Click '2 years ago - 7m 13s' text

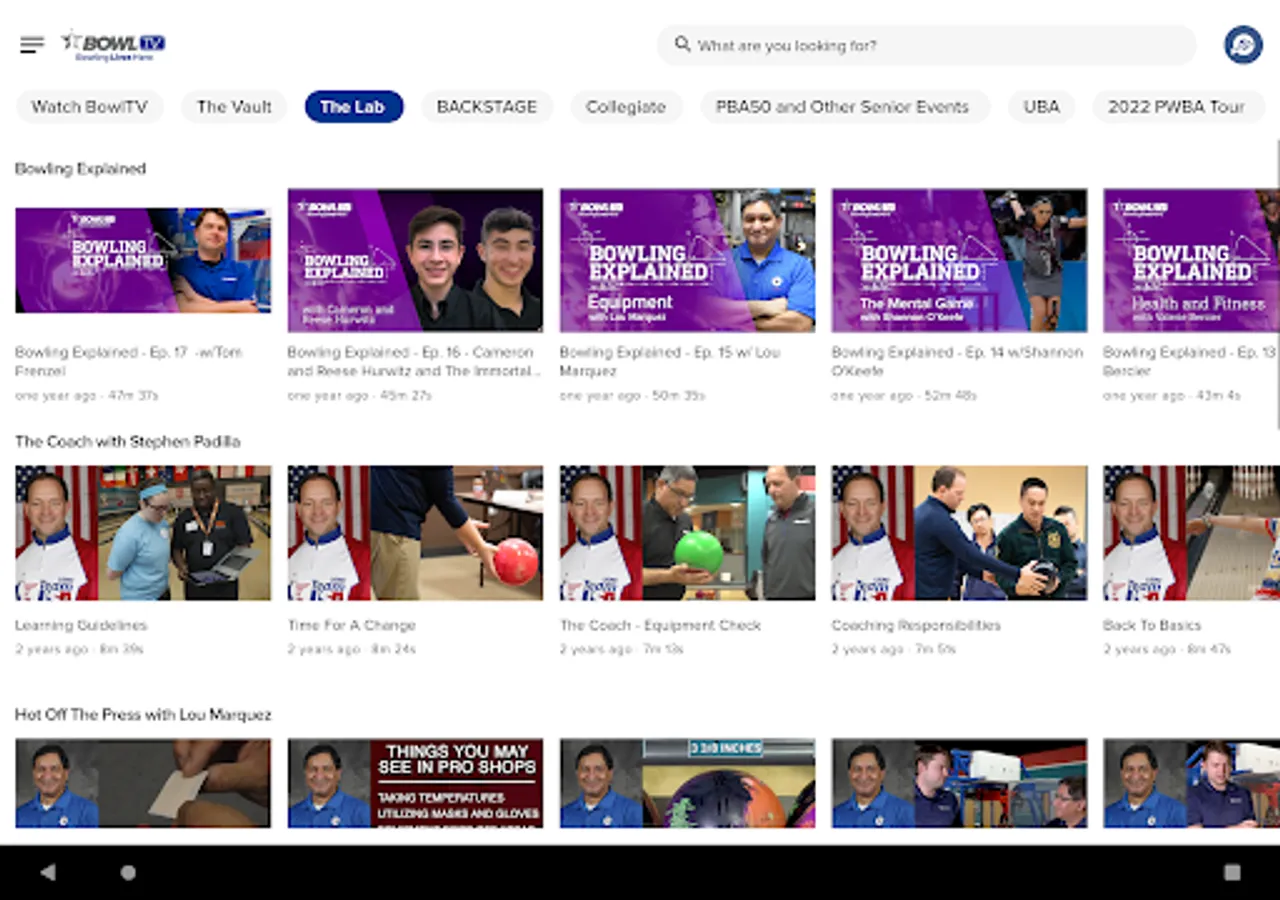coord(621,649)
